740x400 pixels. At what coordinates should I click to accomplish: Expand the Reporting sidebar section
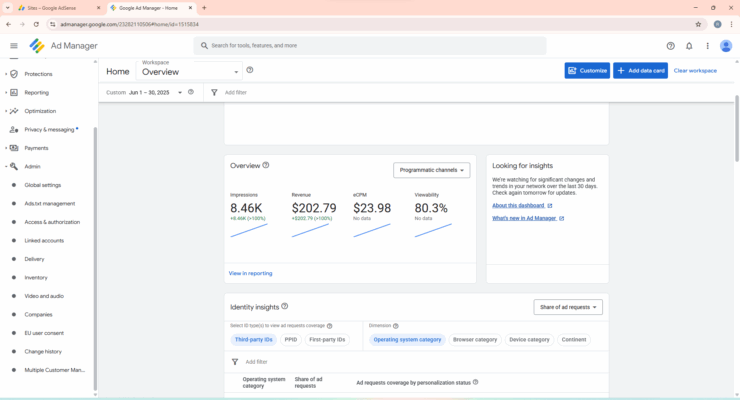tap(6, 92)
